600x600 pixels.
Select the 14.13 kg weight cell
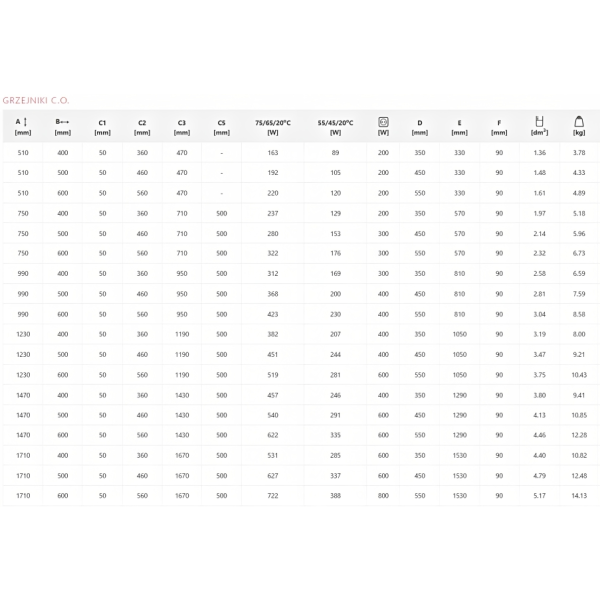tap(578, 495)
